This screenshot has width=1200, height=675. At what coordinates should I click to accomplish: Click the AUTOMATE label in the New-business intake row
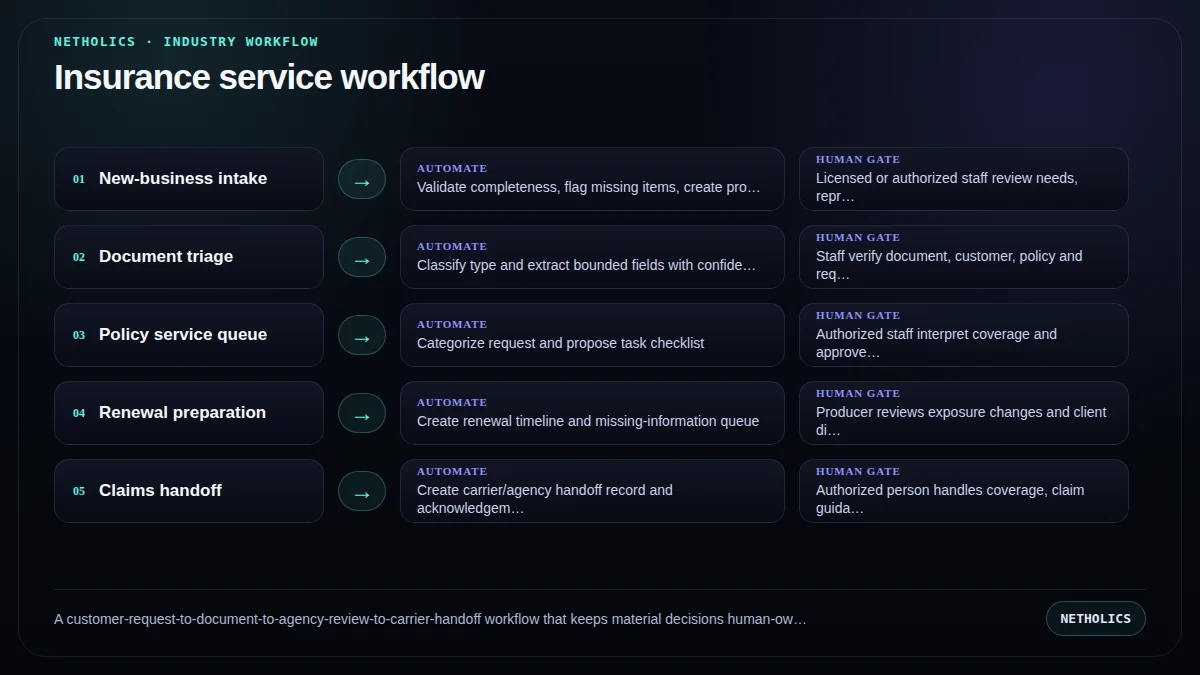pos(452,168)
